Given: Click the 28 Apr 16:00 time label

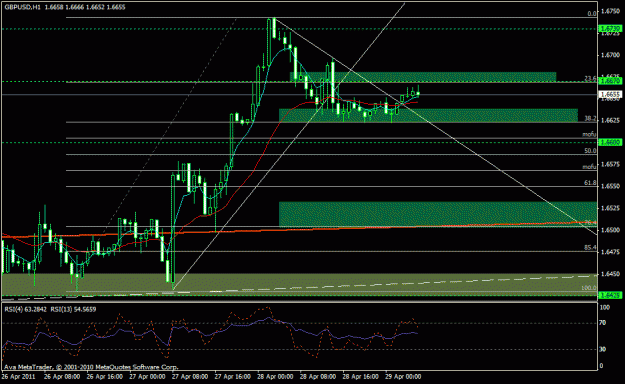Looking at the screenshot, I should (x=360, y=376).
